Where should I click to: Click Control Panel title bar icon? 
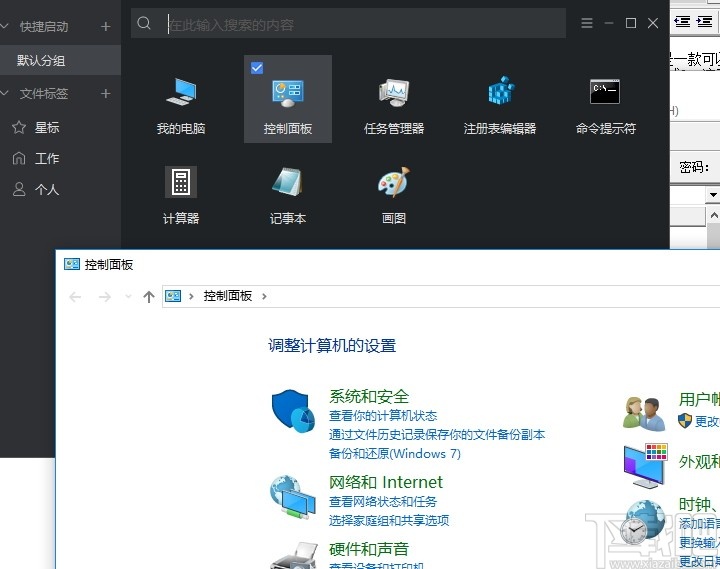point(72,264)
